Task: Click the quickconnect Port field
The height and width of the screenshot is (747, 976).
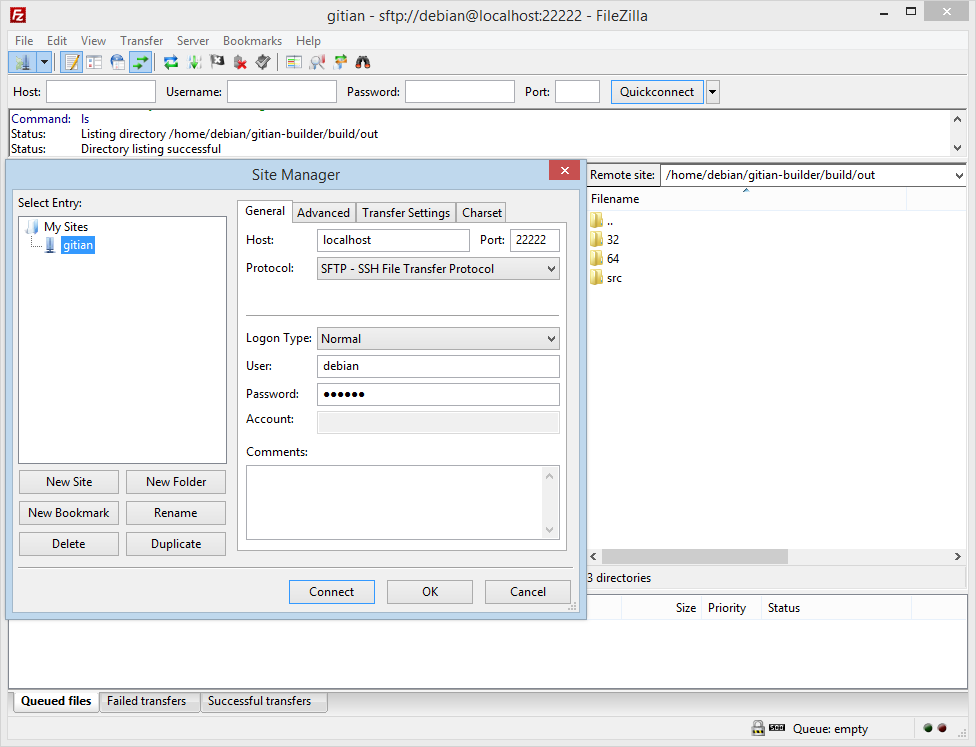Action: click(578, 92)
